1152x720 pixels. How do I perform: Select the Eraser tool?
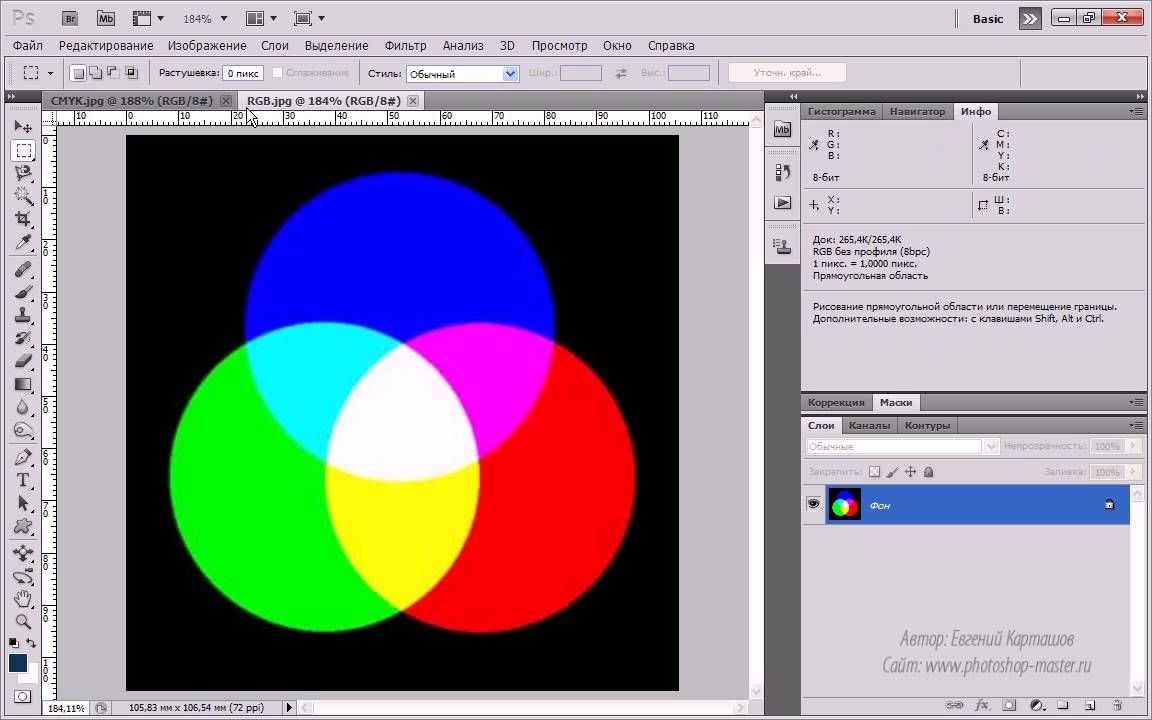tap(23, 361)
